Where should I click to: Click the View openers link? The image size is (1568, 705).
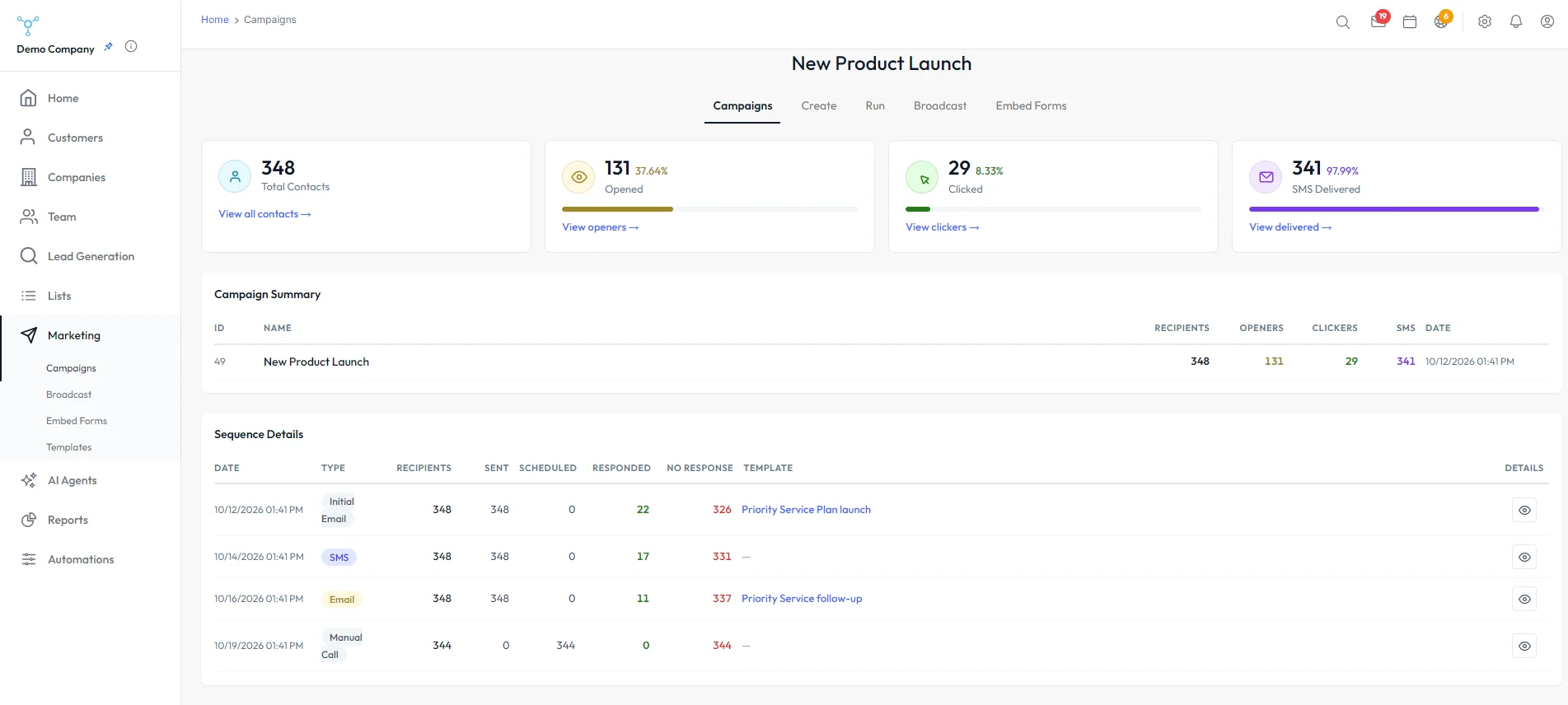(x=601, y=227)
